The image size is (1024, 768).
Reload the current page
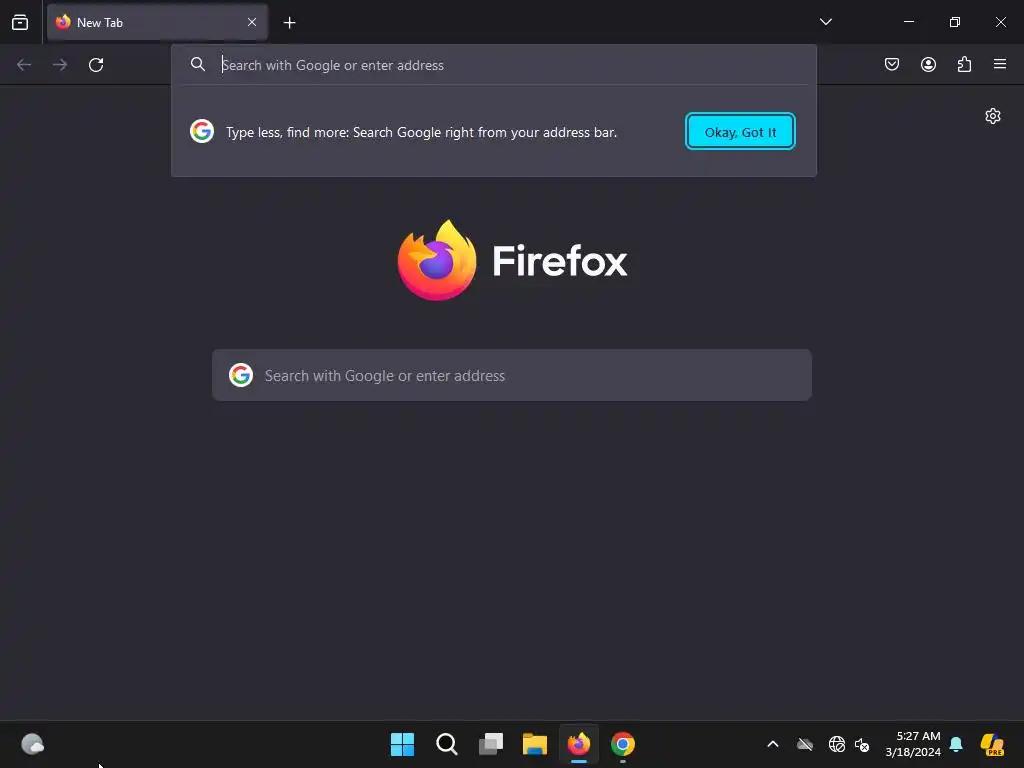[x=96, y=65]
